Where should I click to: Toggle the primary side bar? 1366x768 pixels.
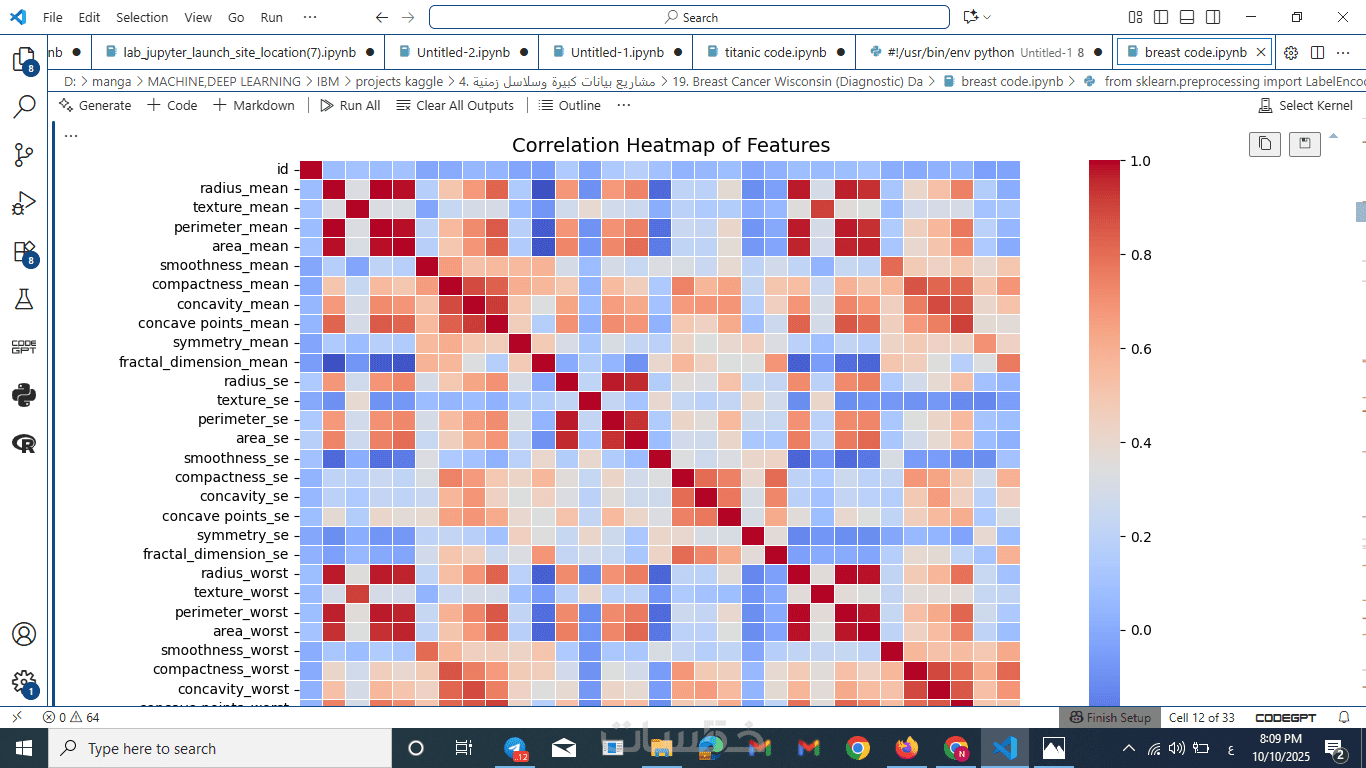pos(1161,17)
